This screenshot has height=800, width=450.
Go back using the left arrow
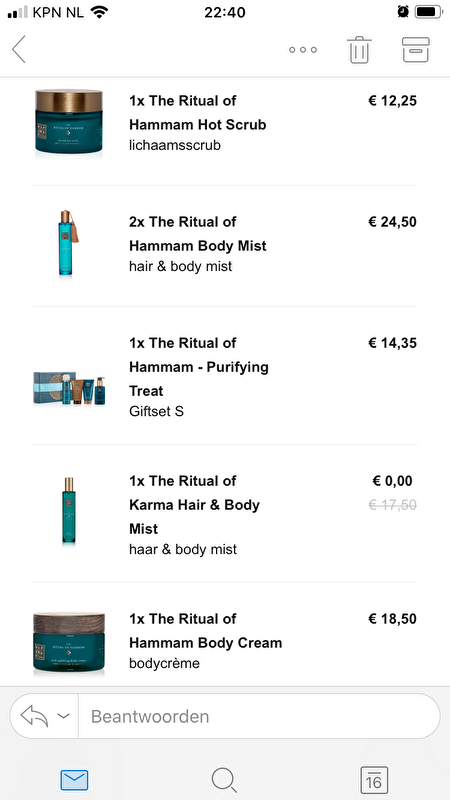(19, 50)
